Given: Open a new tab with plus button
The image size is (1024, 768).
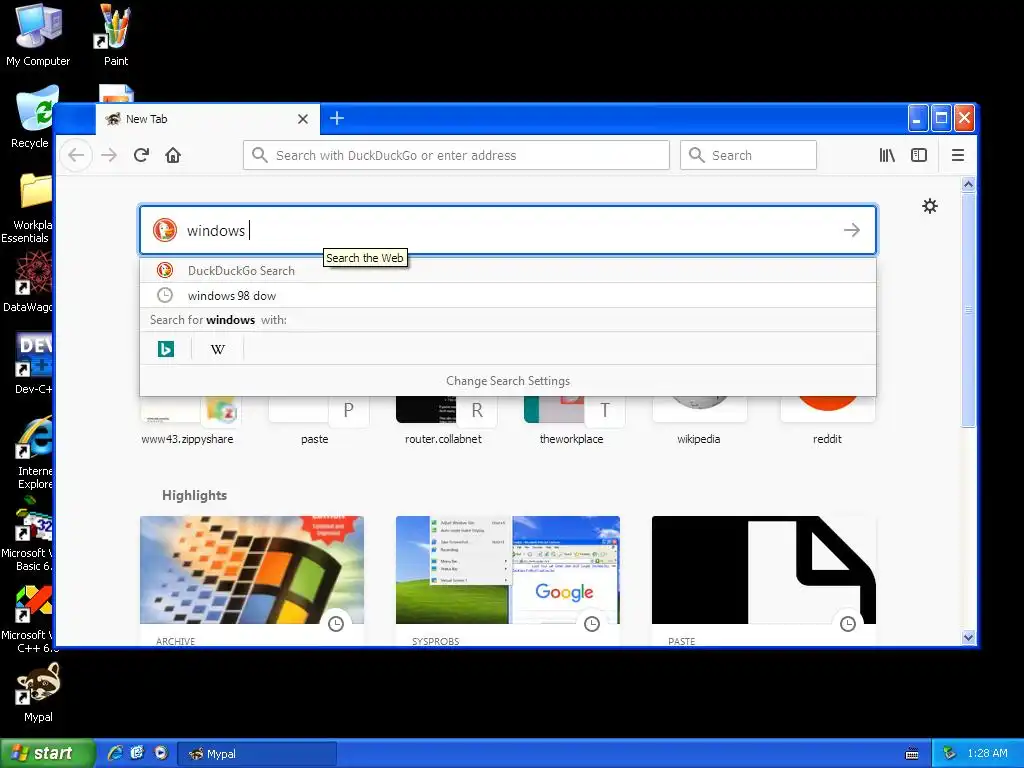Looking at the screenshot, I should [x=337, y=118].
